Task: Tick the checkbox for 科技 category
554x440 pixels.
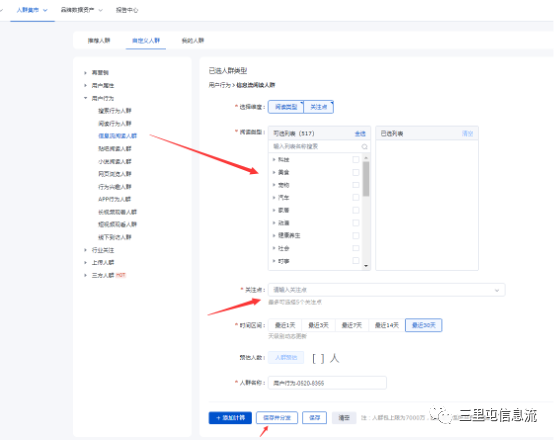Action: pyautogui.click(x=356, y=160)
